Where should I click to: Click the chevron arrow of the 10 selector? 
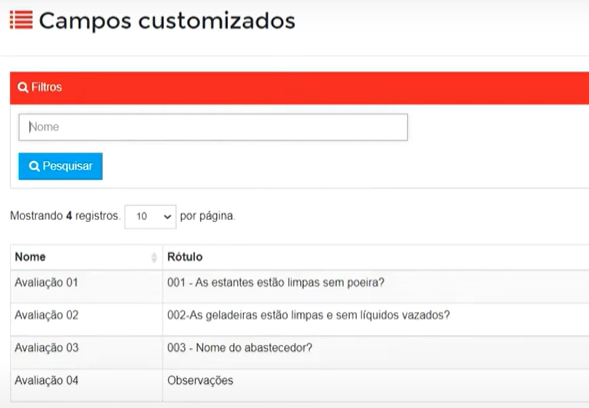point(168,217)
